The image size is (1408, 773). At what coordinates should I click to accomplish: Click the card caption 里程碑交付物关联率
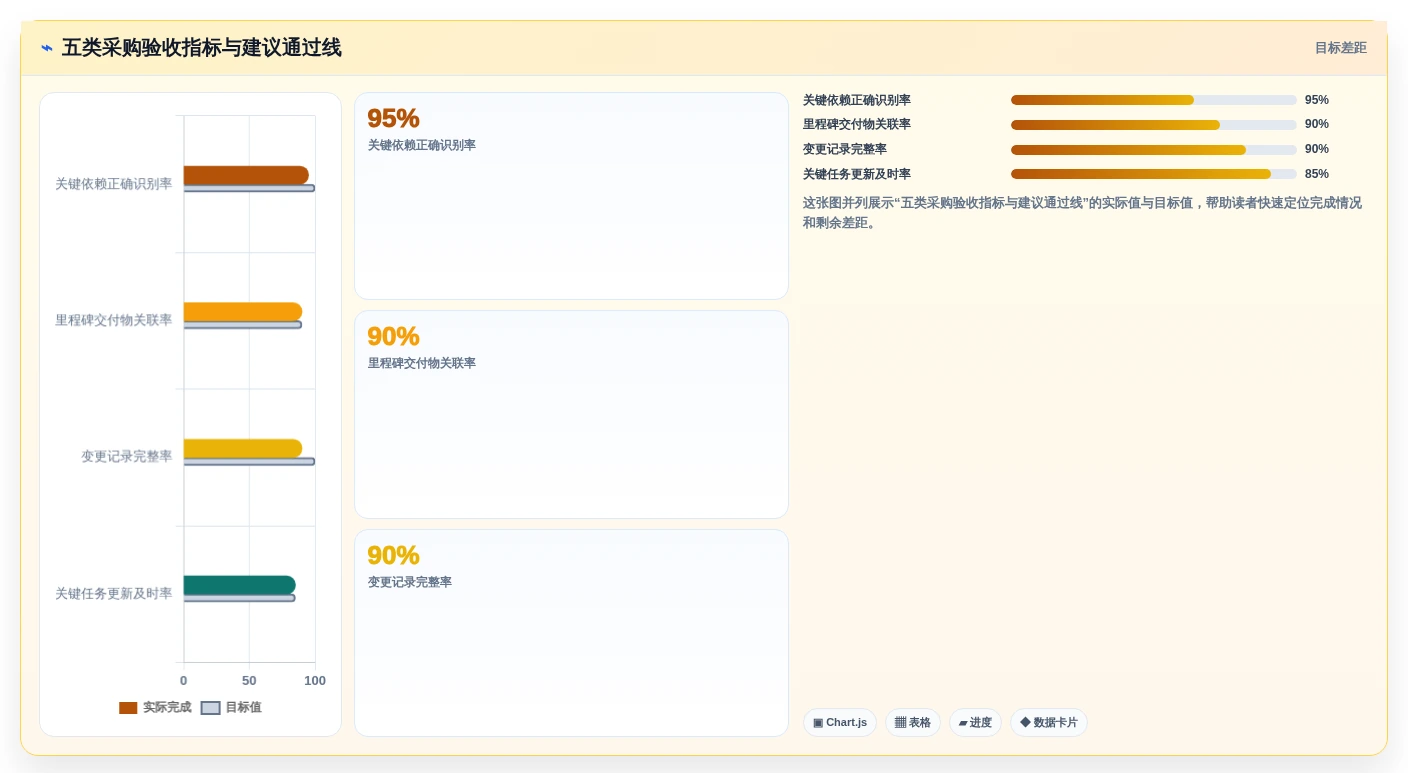(422, 363)
